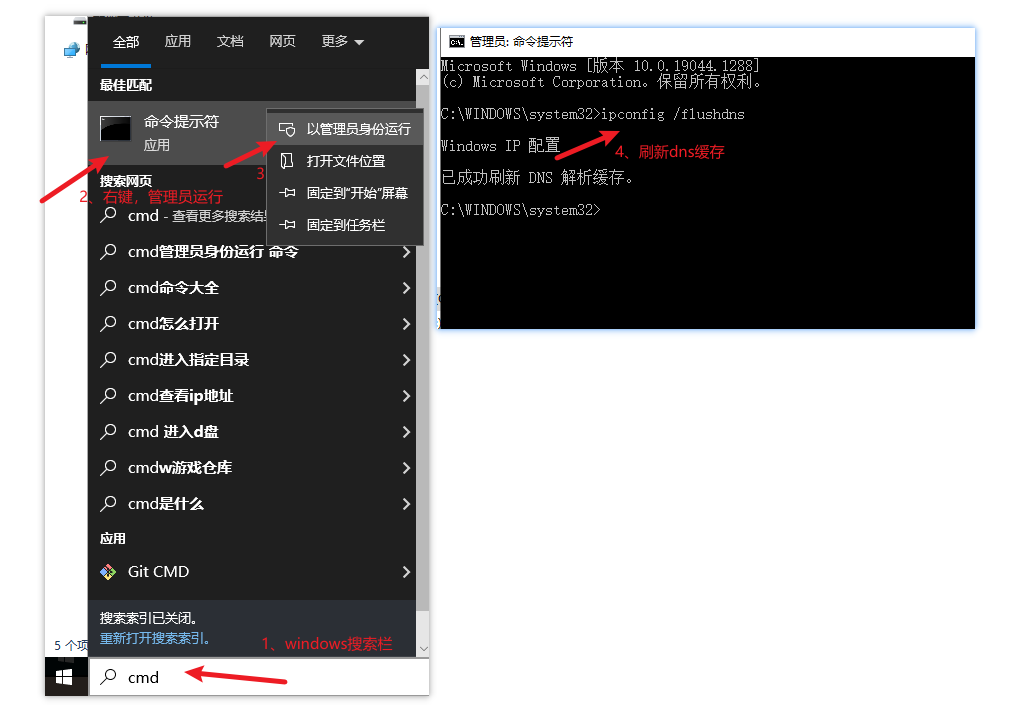This screenshot has height=705, width=1032.
Task: Click the 搜索索引已关闭 notice text
Action: pos(148,618)
